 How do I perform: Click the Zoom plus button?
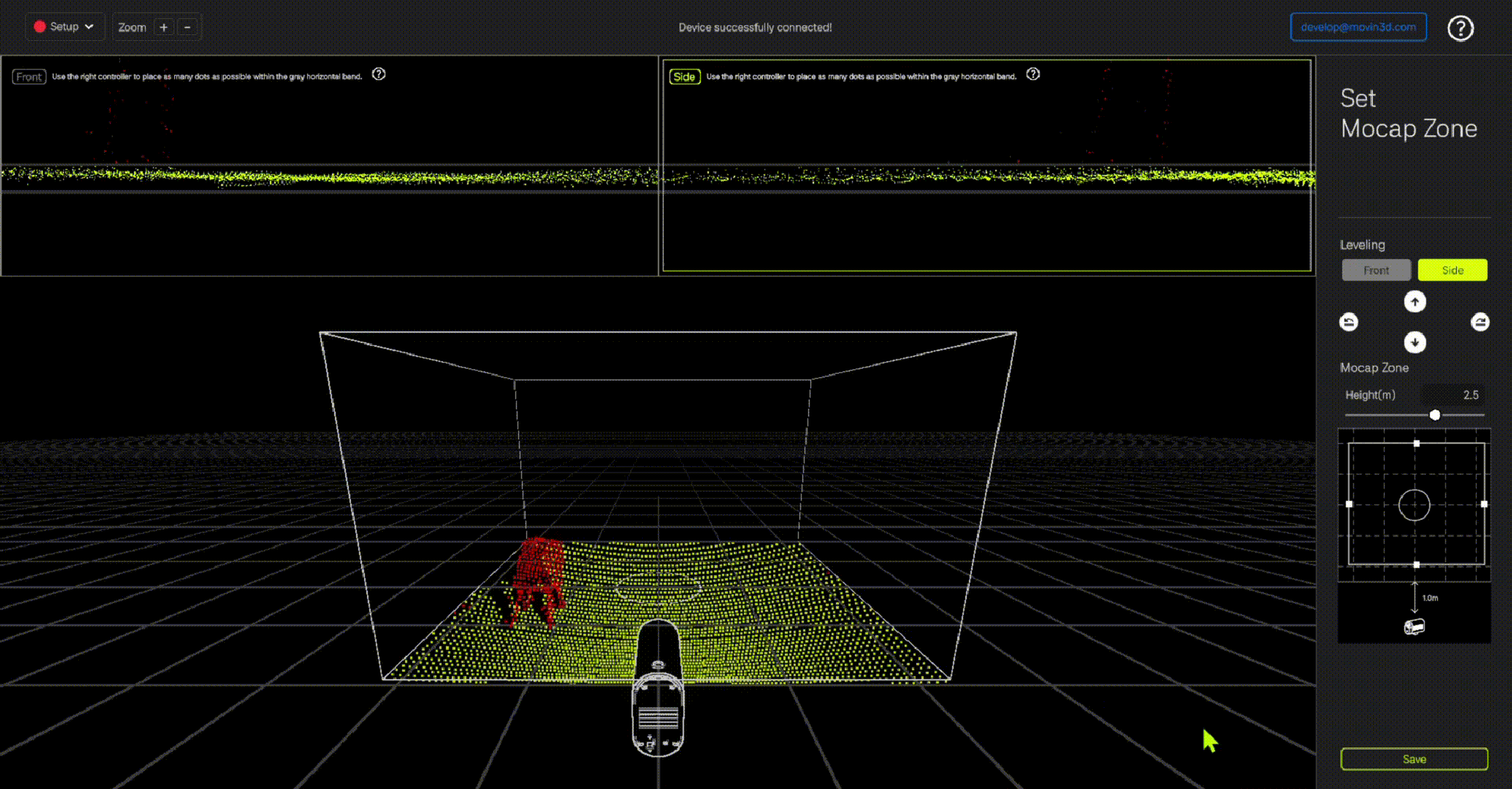164,27
